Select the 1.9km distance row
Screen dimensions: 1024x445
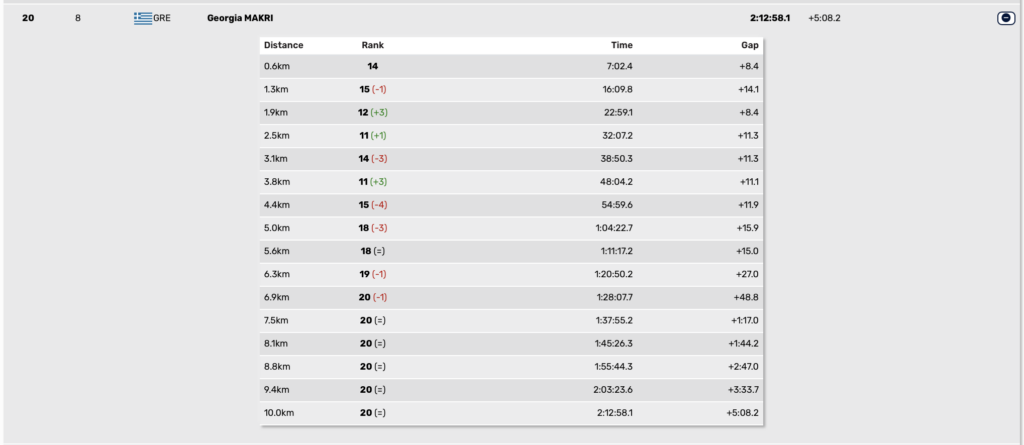(x=511, y=112)
